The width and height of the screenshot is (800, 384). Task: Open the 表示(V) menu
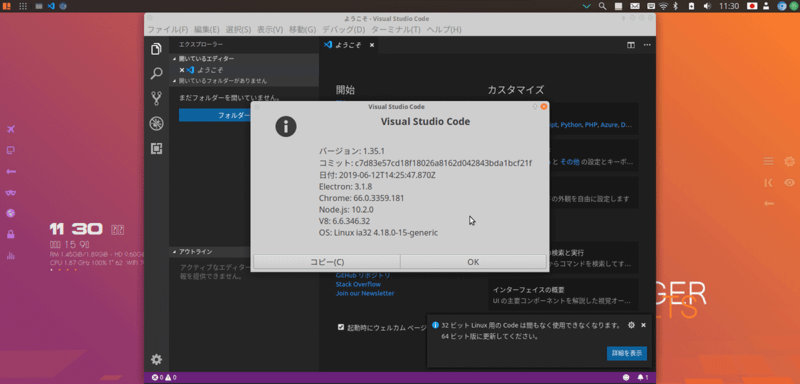[x=270, y=30]
